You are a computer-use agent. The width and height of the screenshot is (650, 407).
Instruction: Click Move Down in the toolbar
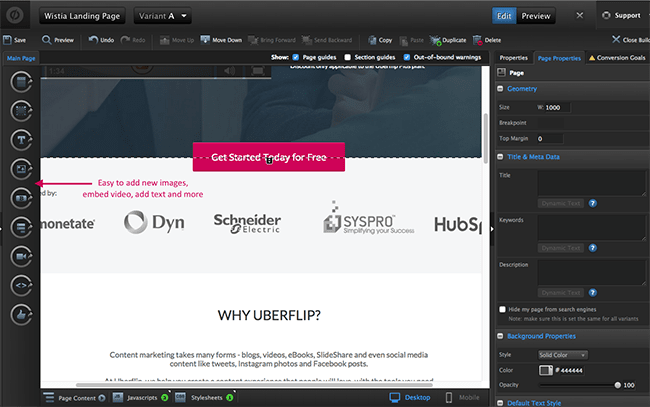pyautogui.click(x=221, y=40)
